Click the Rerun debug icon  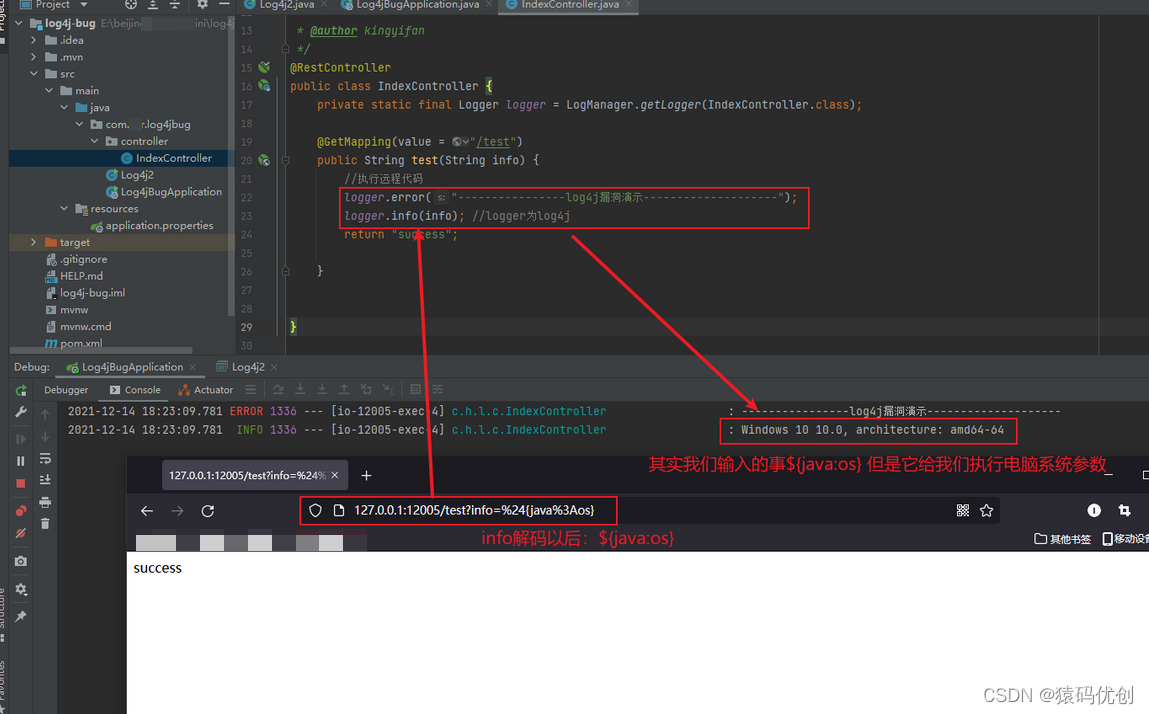tap(21, 391)
